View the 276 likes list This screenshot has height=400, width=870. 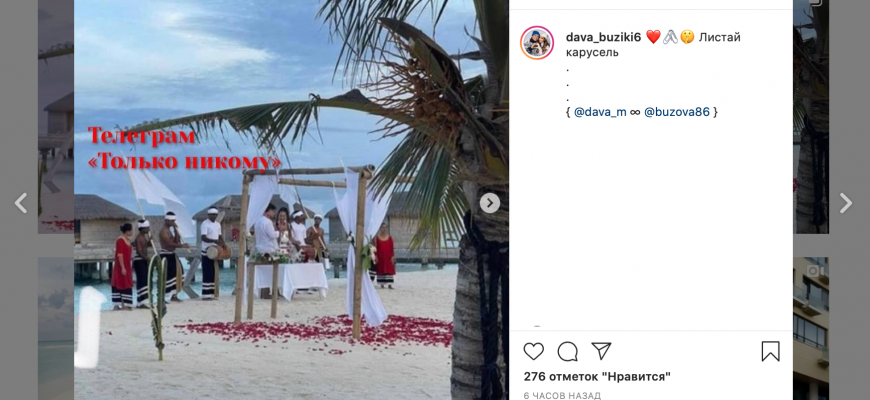(597, 377)
